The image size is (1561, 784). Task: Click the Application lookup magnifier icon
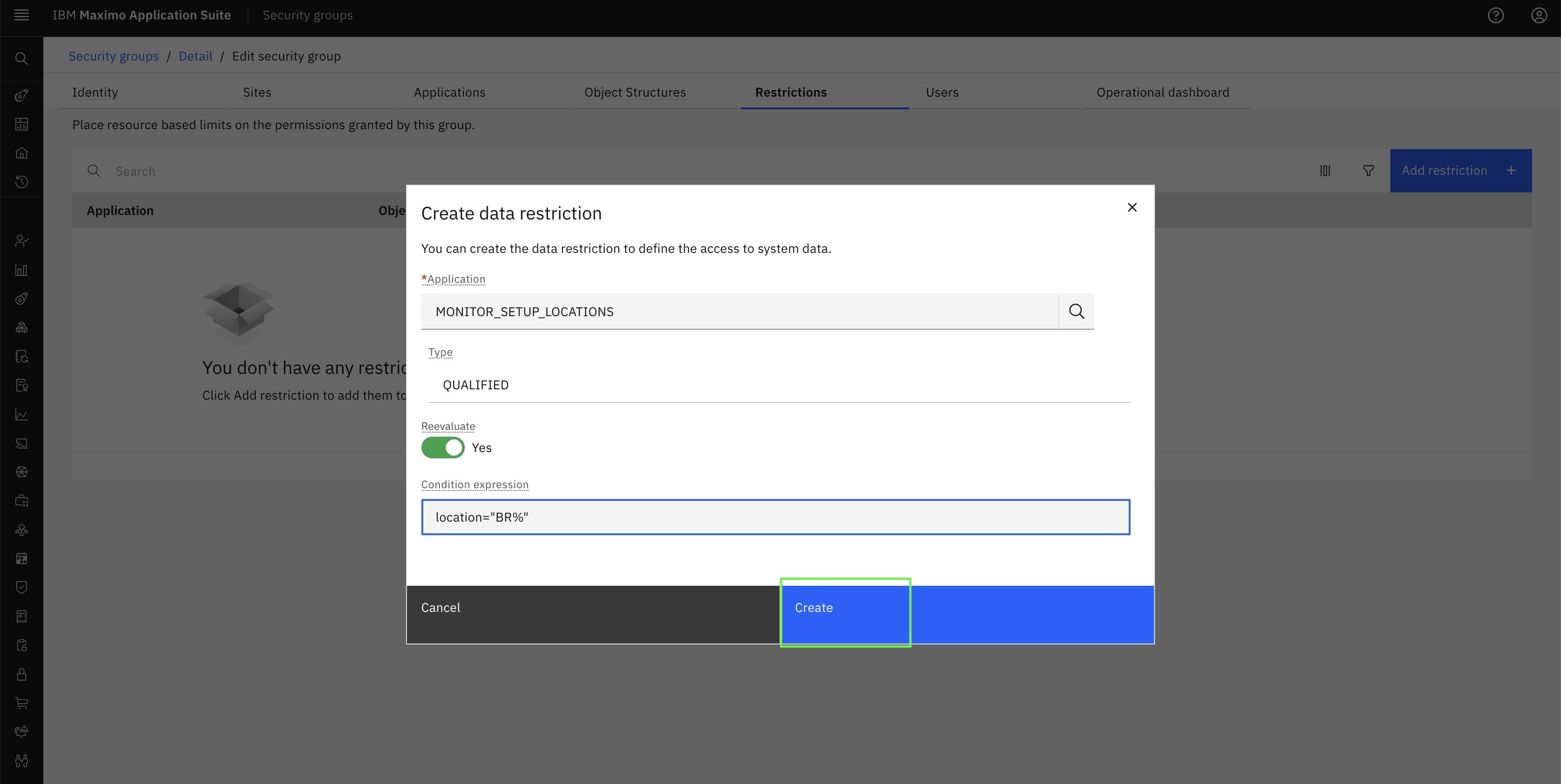[x=1076, y=312]
